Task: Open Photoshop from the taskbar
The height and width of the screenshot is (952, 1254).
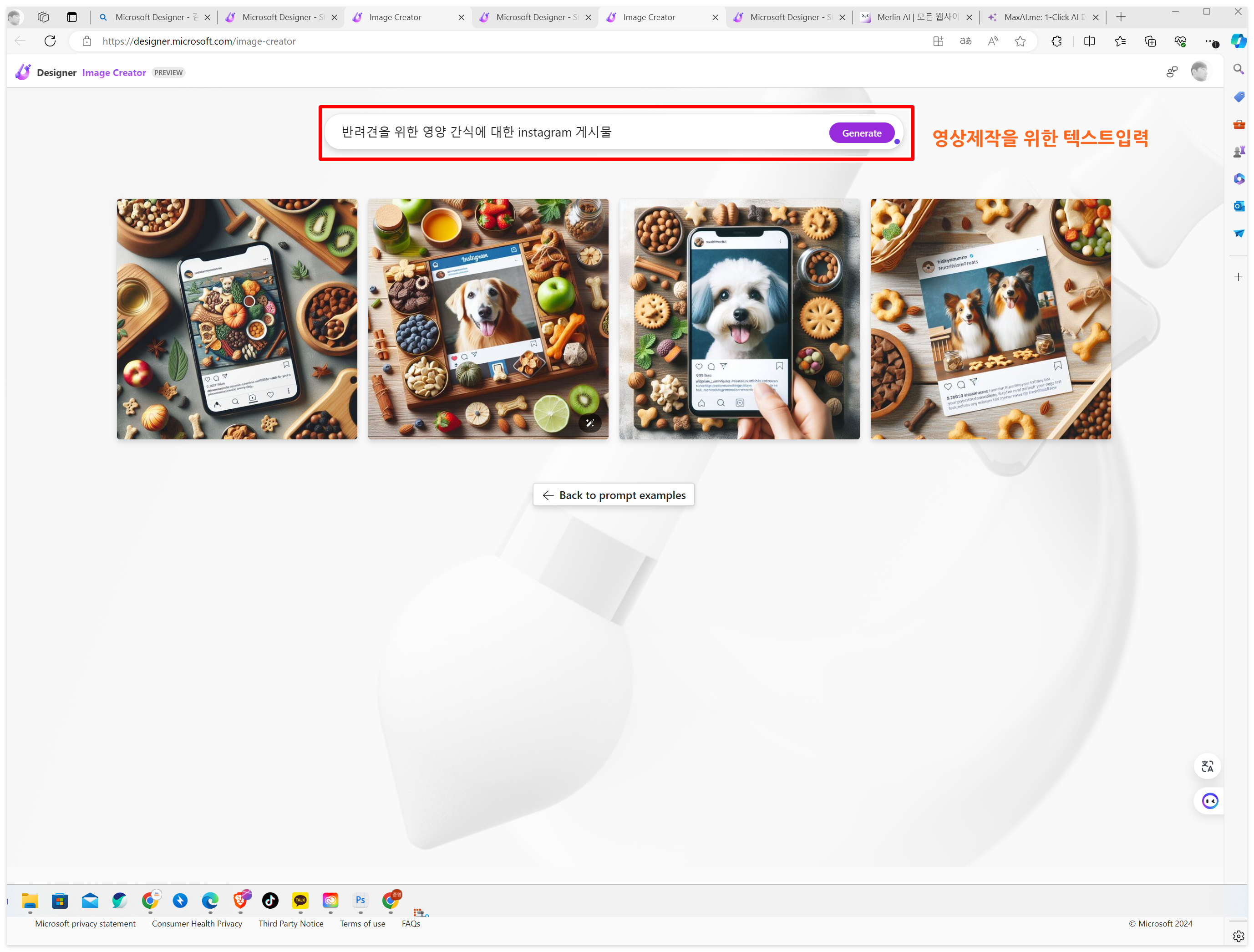Action: 360,900
